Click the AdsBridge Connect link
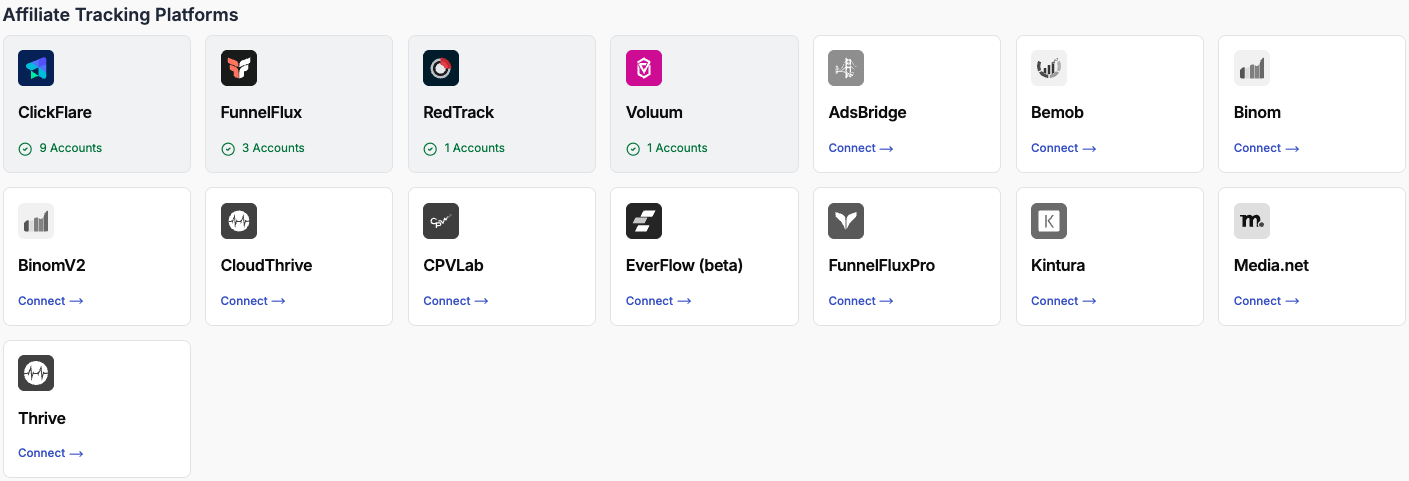The width and height of the screenshot is (1409, 481). pos(860,148)
